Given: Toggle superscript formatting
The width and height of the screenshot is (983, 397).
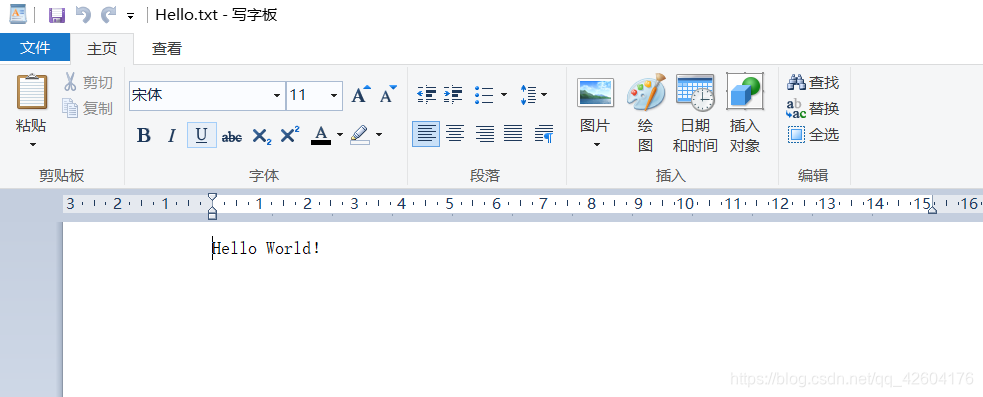Looking at the screenshot, I should tap(290, 135).
